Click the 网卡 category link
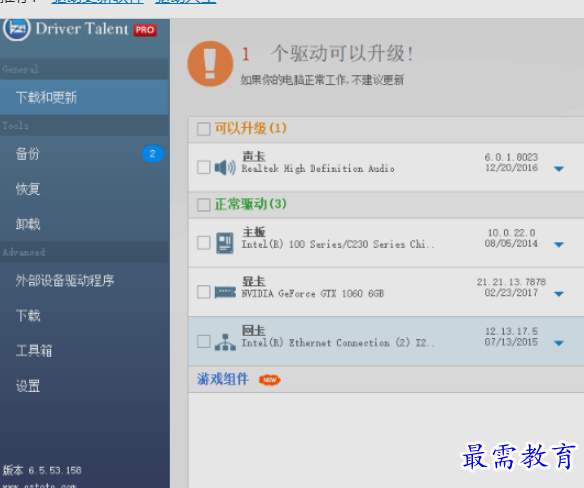 coord(254,330)
